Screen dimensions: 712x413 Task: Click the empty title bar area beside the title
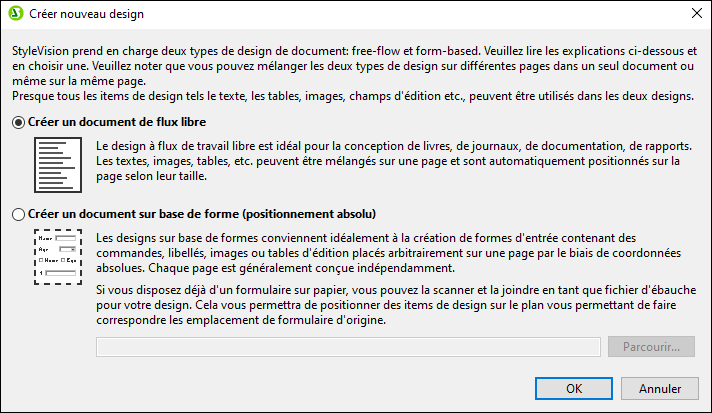point(409,14)
